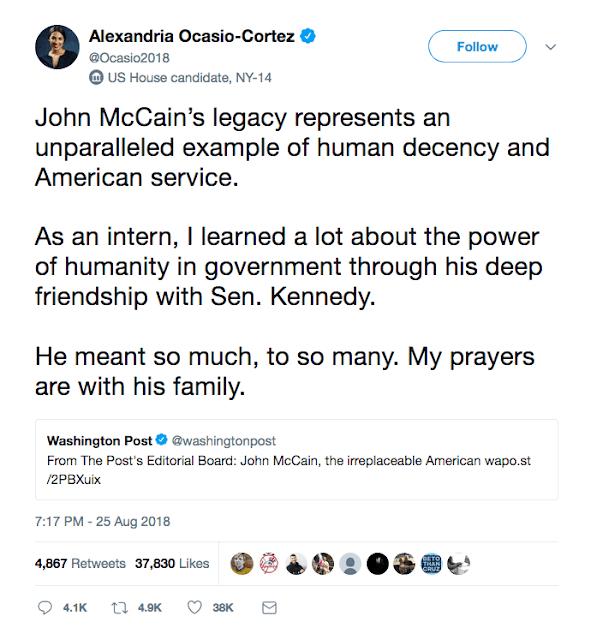Click the @Ocasio2018 handle
This screenshot has height=640, width=591.
pyautogui.click(x=129, y=58)
